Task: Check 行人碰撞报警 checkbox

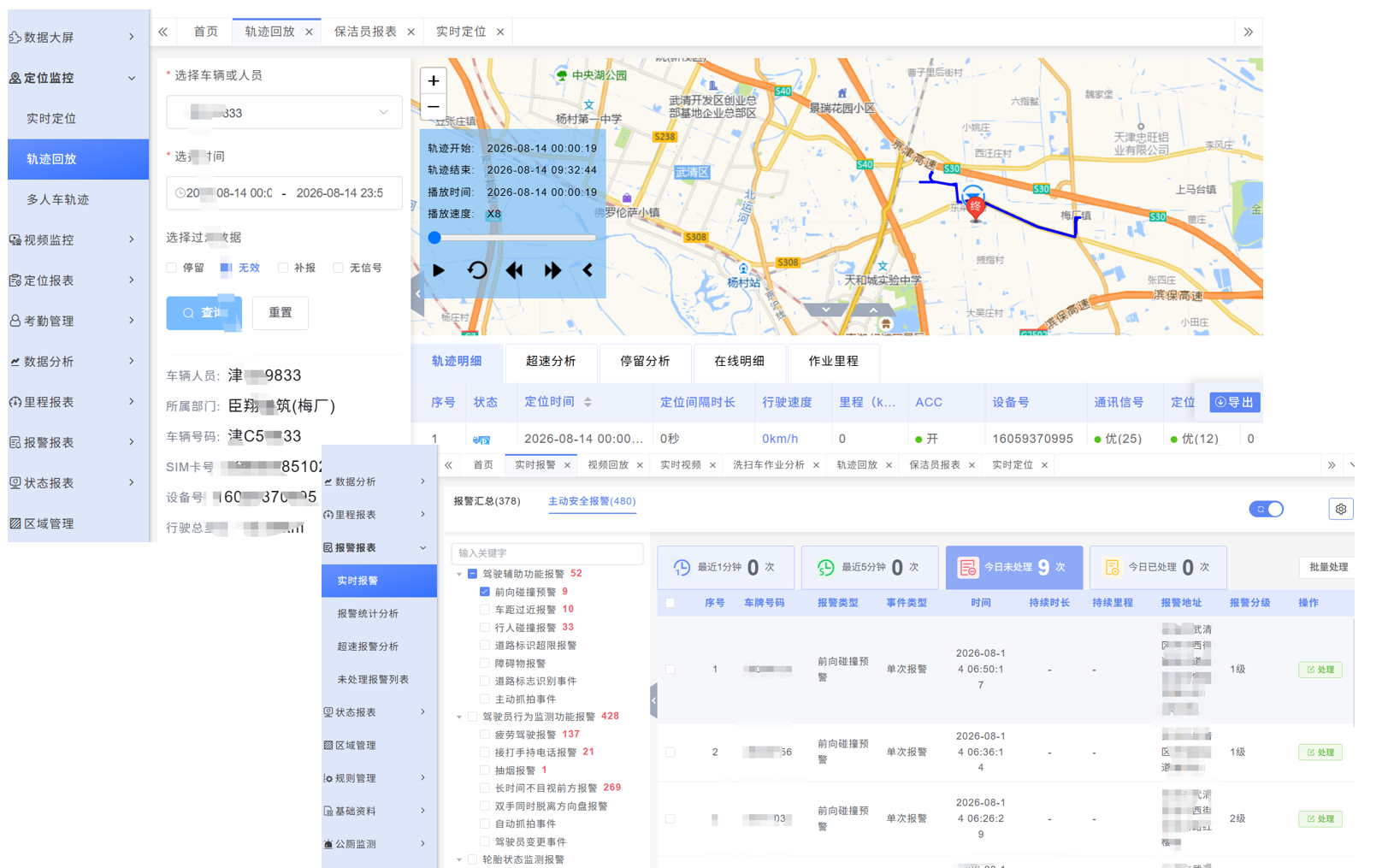Action: (485, 628)
